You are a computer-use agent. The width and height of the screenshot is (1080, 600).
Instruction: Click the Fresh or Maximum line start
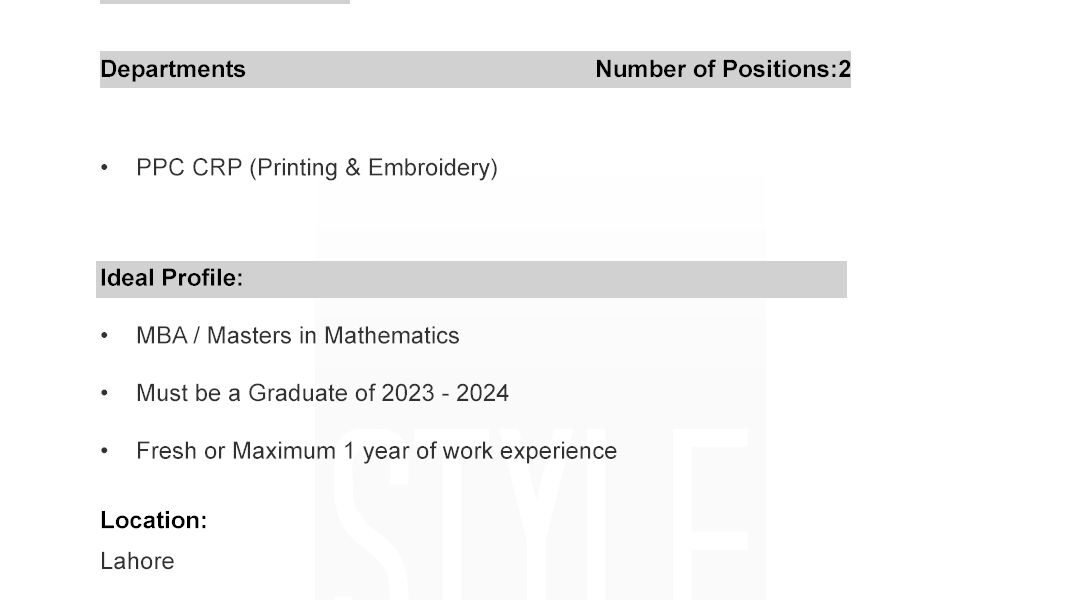(163, 451)
